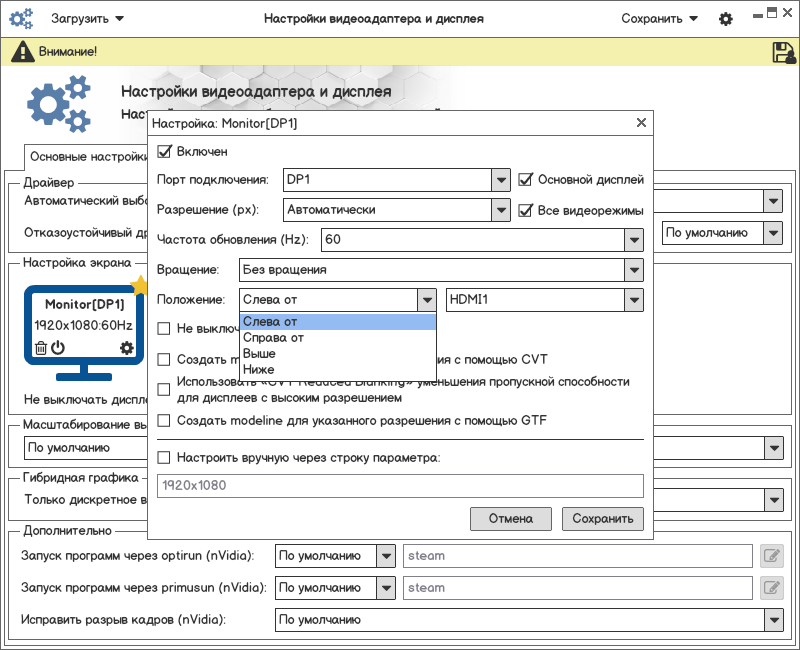The image size is (800, 650).
Task: Click the 1920x1080 parameter input field
Action: click(x=400, y=486)
